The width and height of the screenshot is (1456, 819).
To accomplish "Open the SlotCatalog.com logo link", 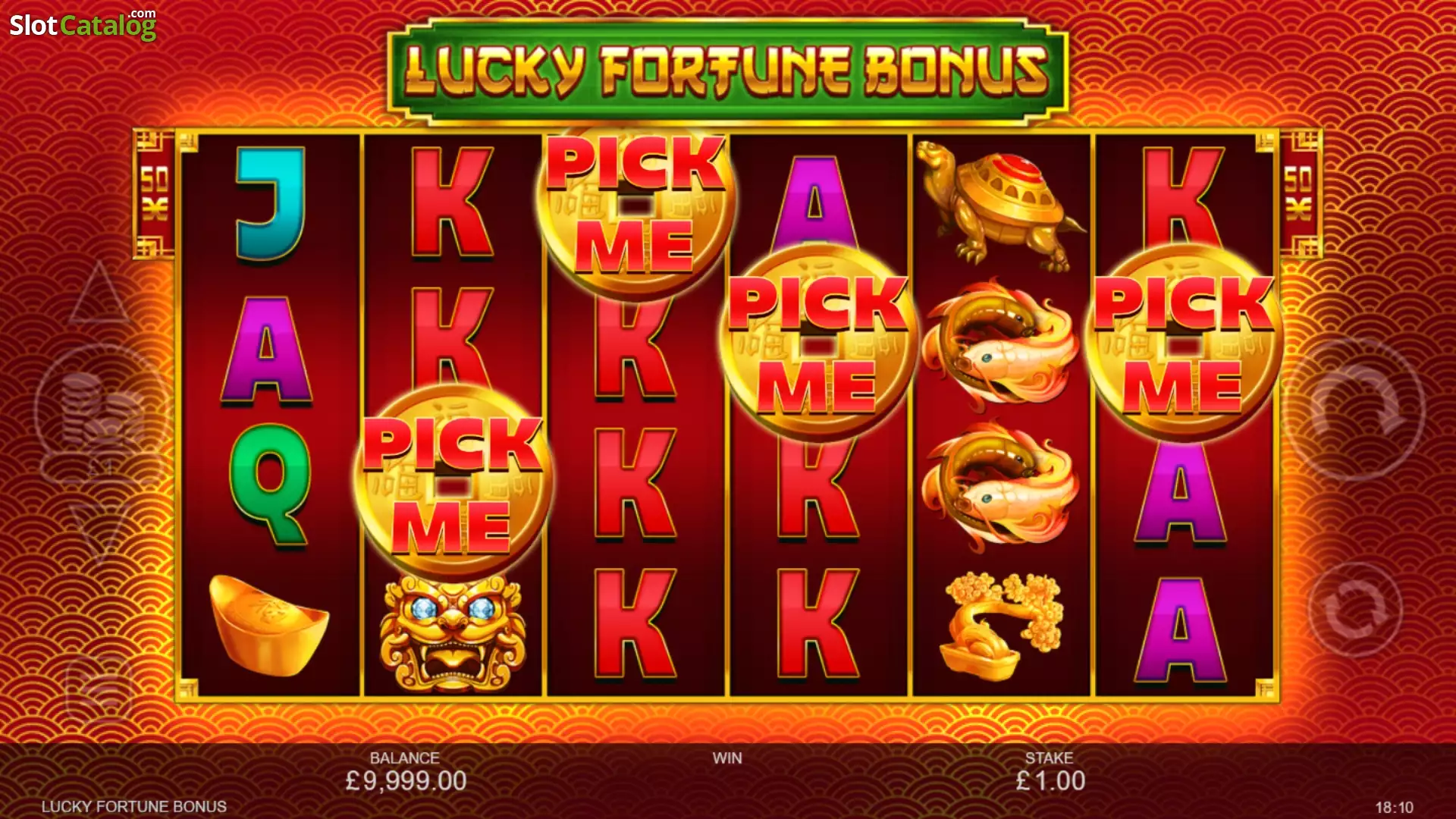I will (83, 24).
